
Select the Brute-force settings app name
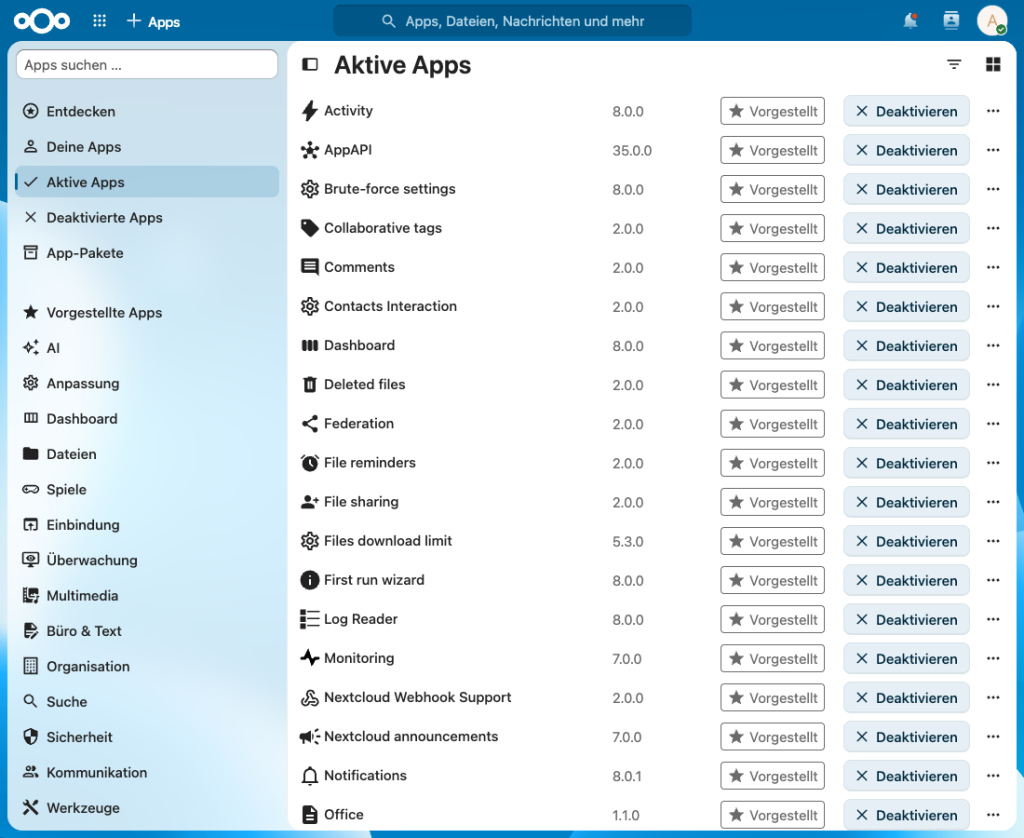click(390, 189)
